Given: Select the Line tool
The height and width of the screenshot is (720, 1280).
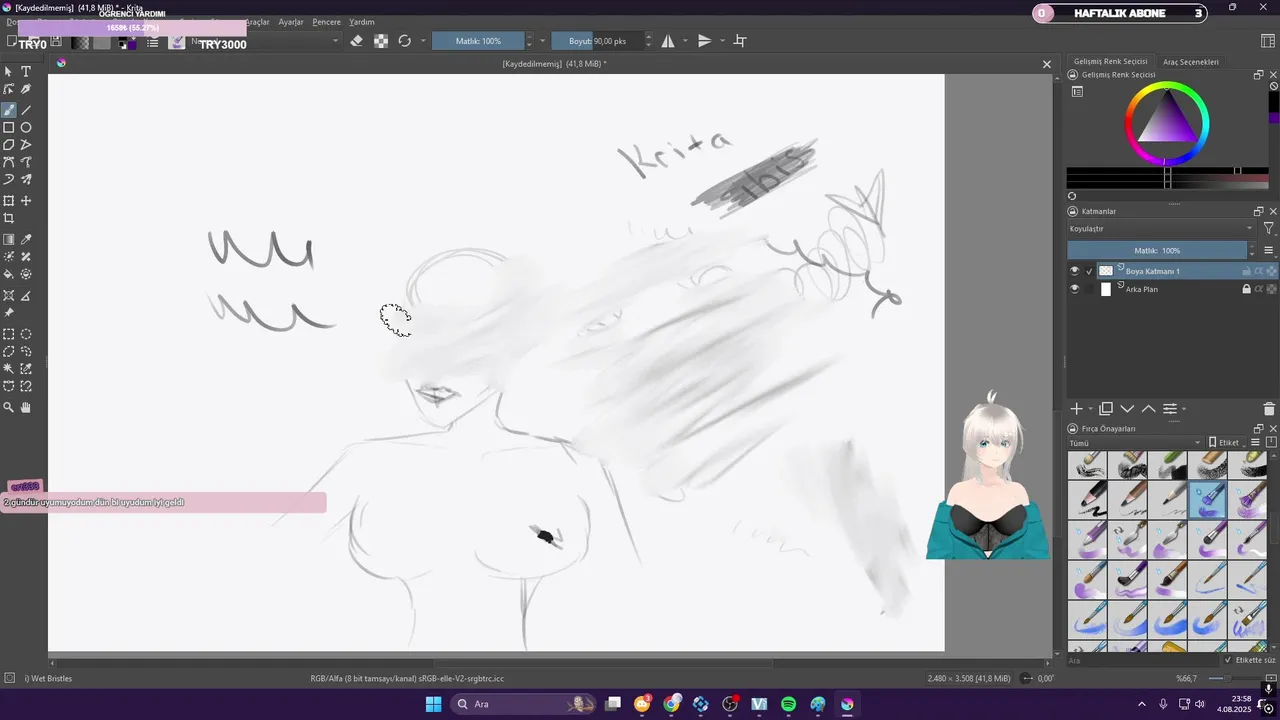Looking at the screenshot, I should tap(26, 110).
